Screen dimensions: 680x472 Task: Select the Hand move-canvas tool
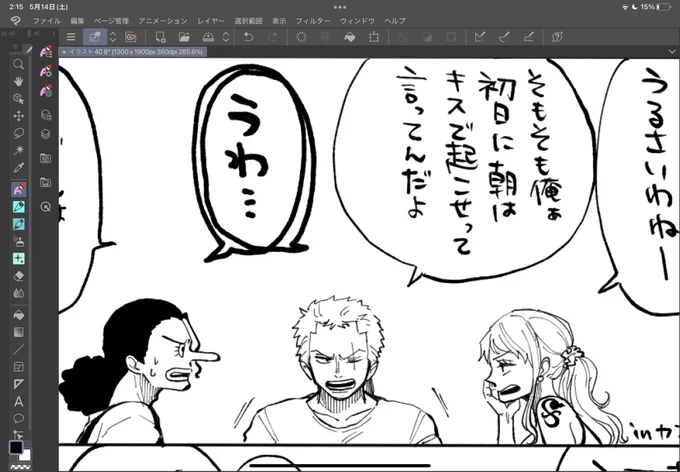coord(18,82)
